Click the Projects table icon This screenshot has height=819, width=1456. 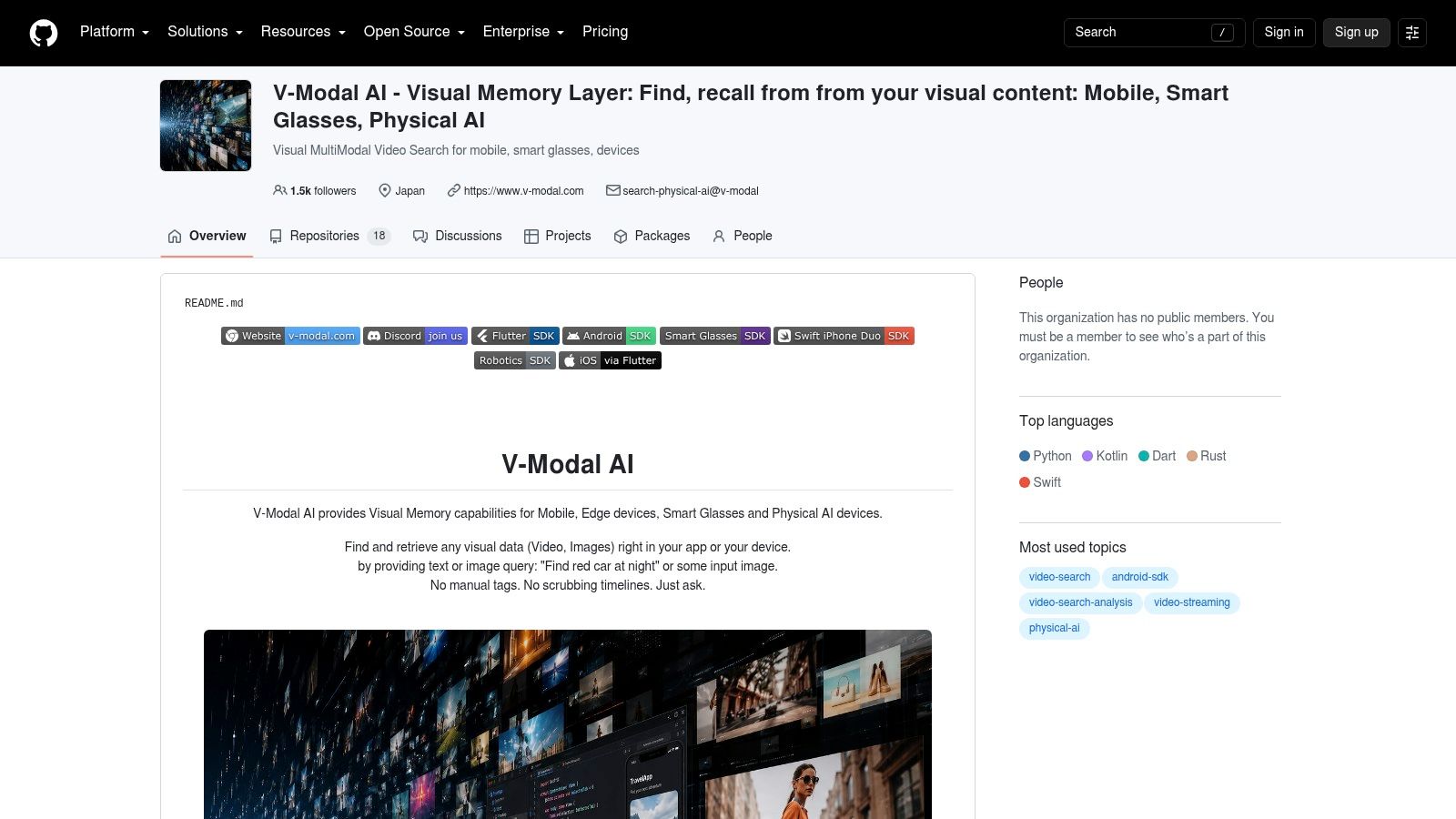[x=531, y=237]
